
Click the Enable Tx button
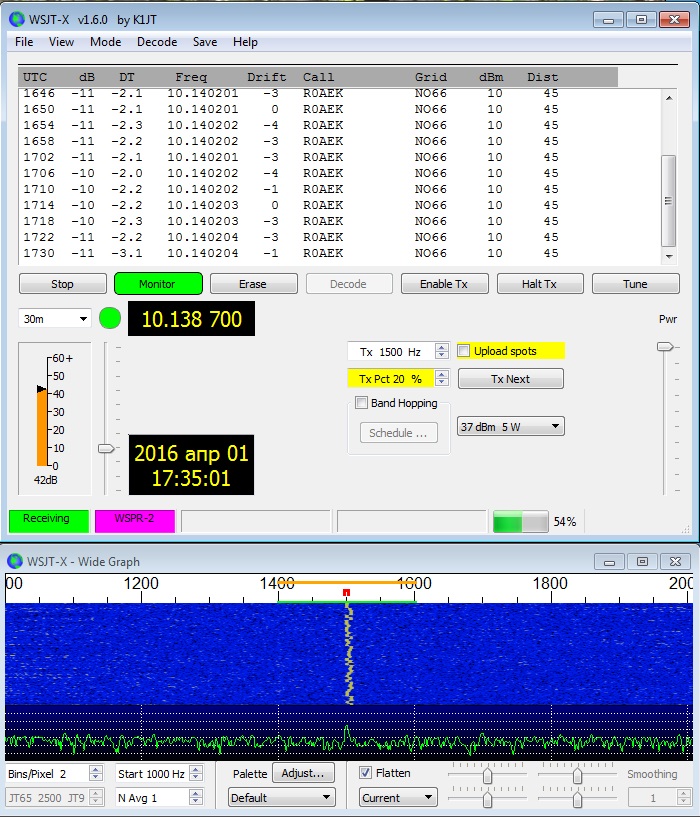pos(445,284)
